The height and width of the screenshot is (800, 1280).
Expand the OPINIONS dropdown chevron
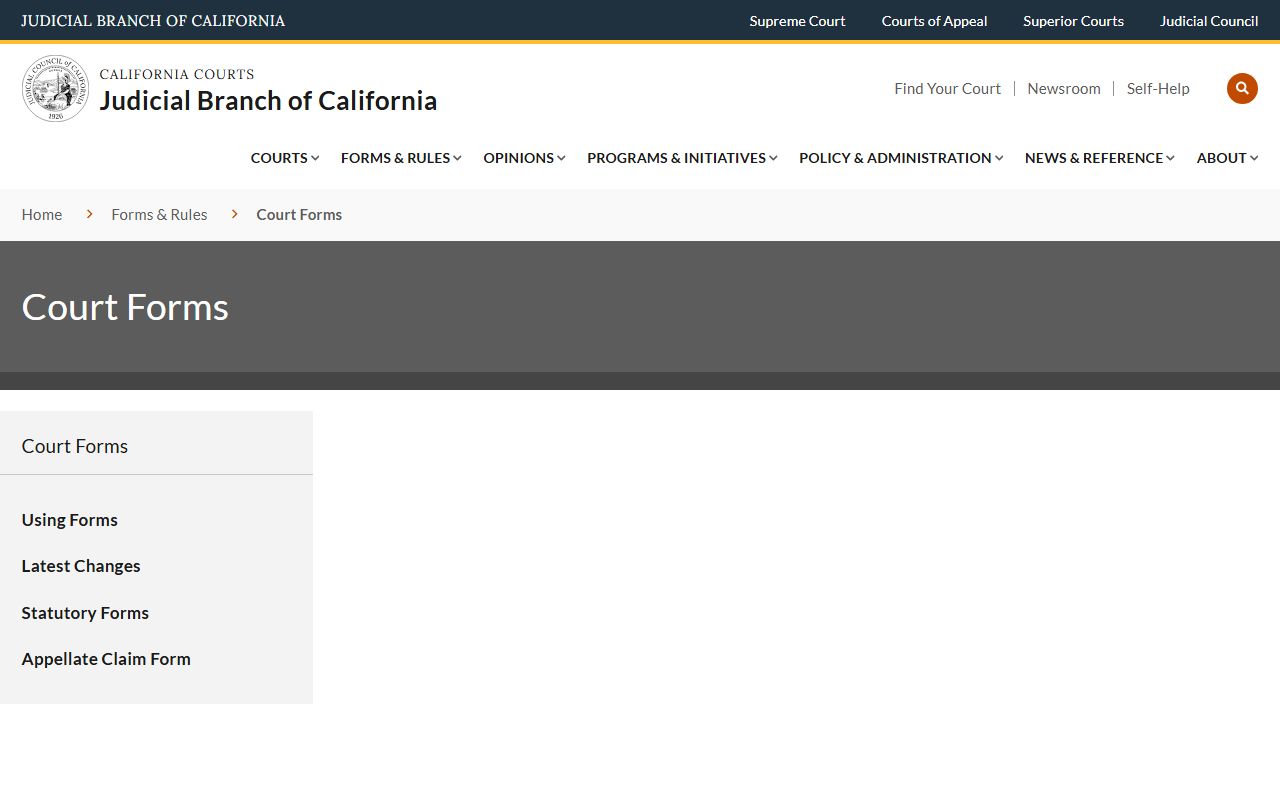(x=561, y=158)
